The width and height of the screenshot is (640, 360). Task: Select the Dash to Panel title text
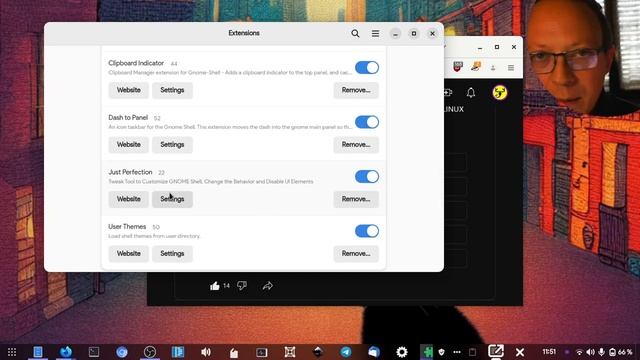(x=128, y=118)
